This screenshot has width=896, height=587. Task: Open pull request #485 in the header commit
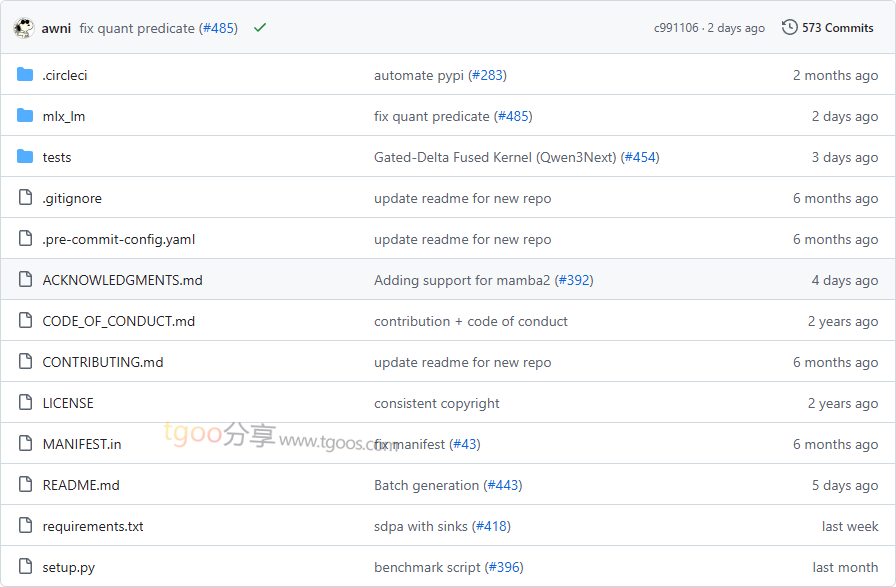[x=218, y=28]
